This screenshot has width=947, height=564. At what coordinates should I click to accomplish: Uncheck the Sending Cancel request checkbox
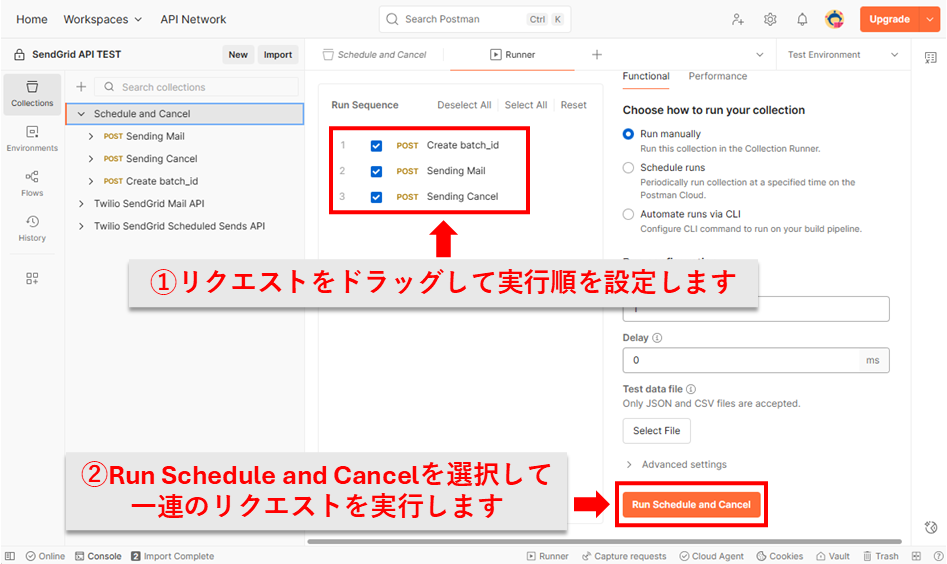click(x=376, y=197)
